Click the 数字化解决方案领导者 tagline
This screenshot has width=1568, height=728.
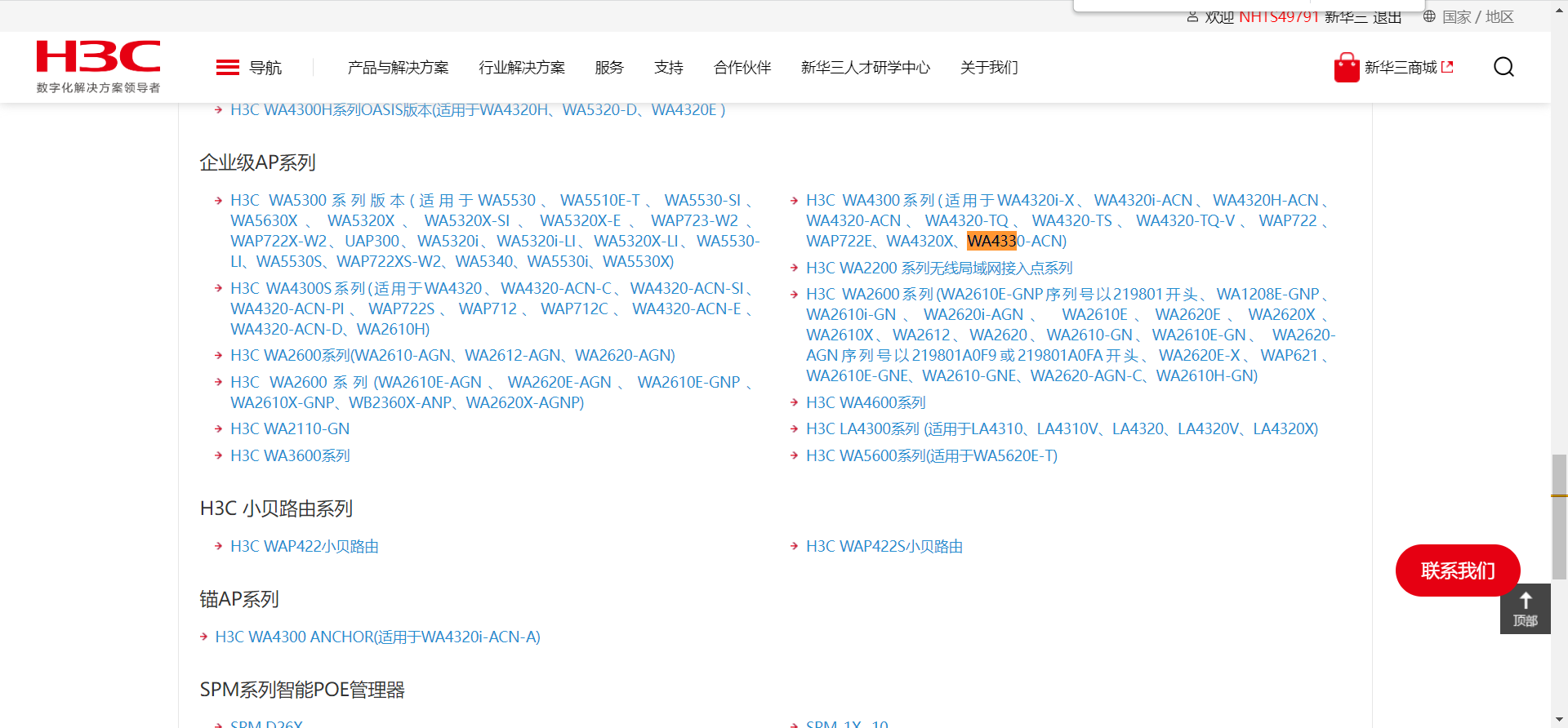click(98, 87)
